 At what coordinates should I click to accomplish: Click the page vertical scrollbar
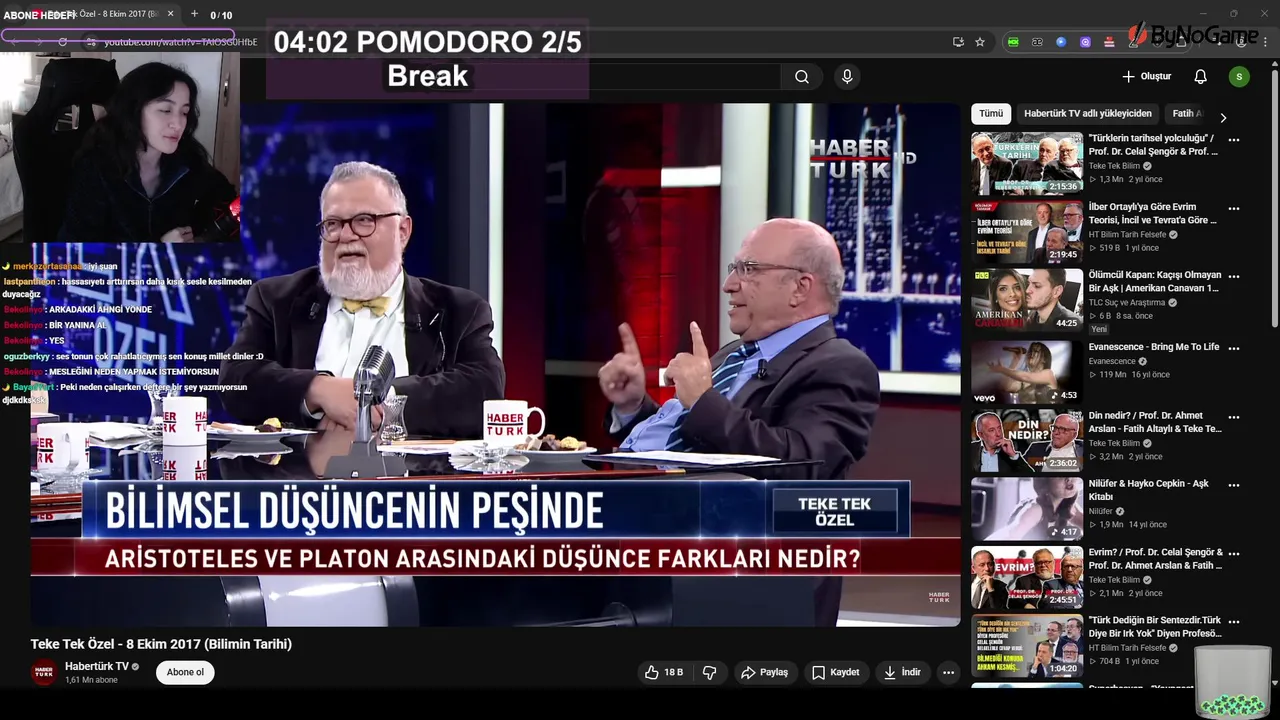(x=1275, y=200)
